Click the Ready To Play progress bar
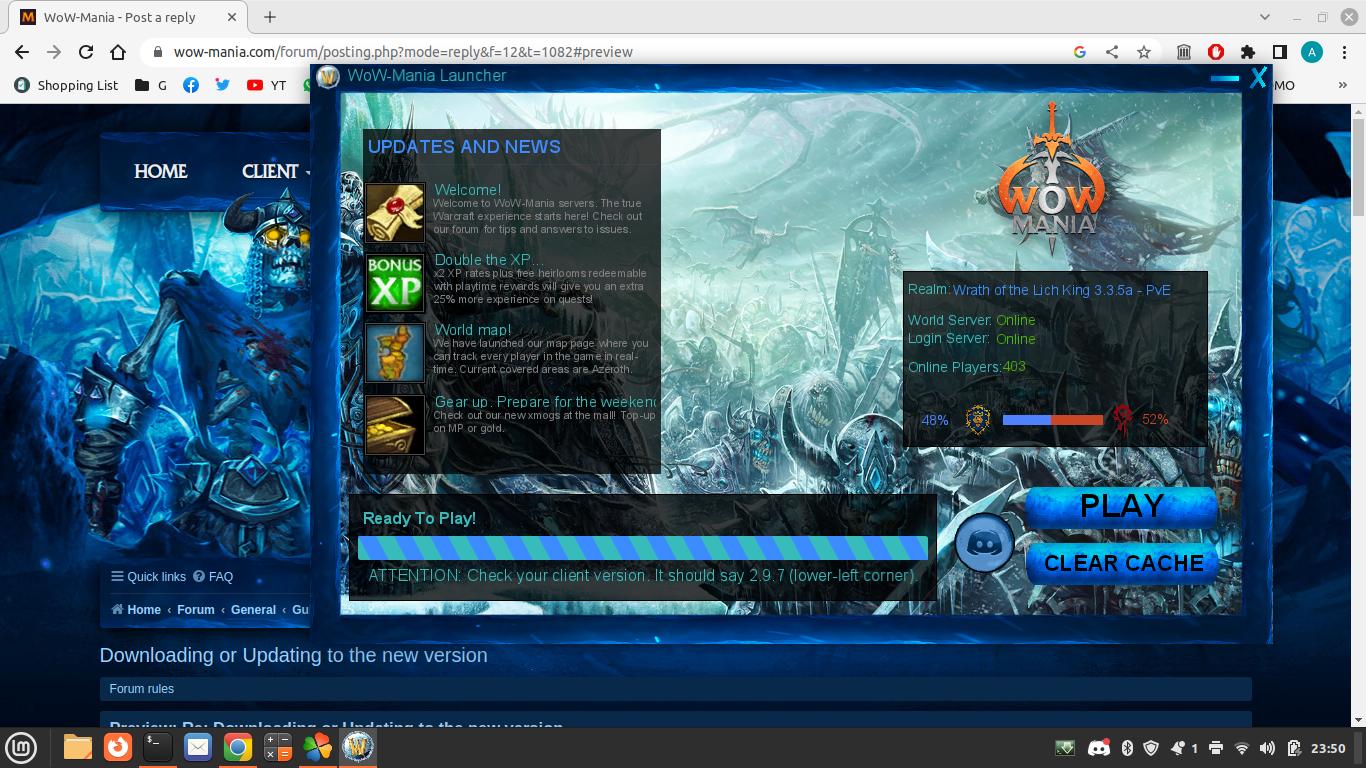 pyautogui.click(x=643, y=548)
